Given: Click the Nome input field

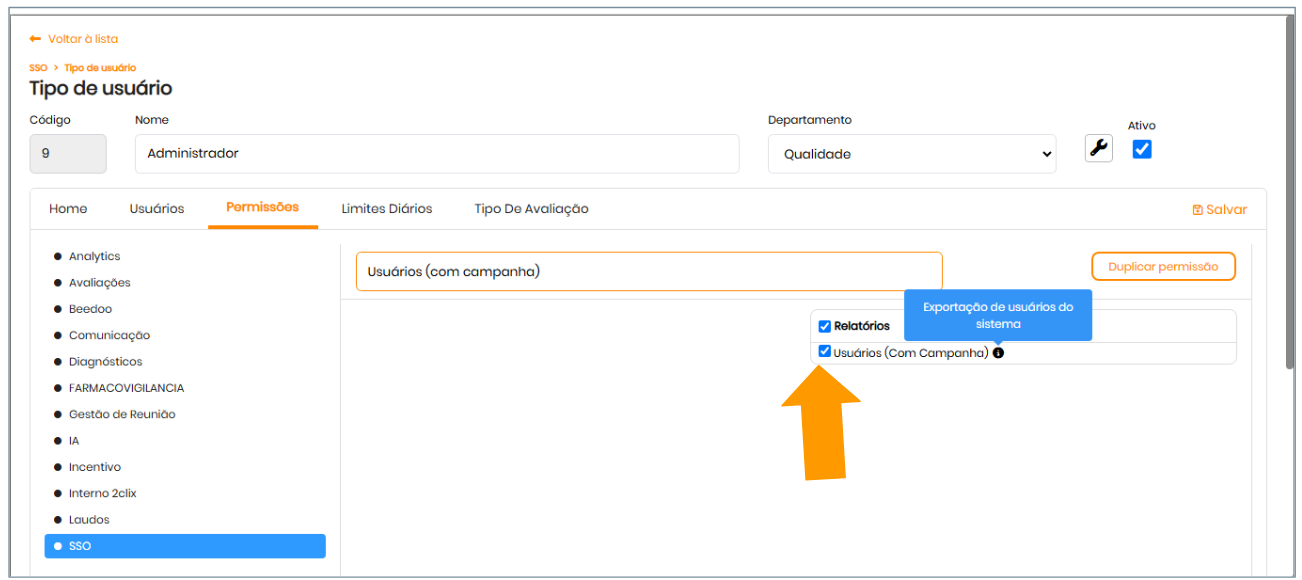Looking at the screenshot, I should [x=437, y=154].
